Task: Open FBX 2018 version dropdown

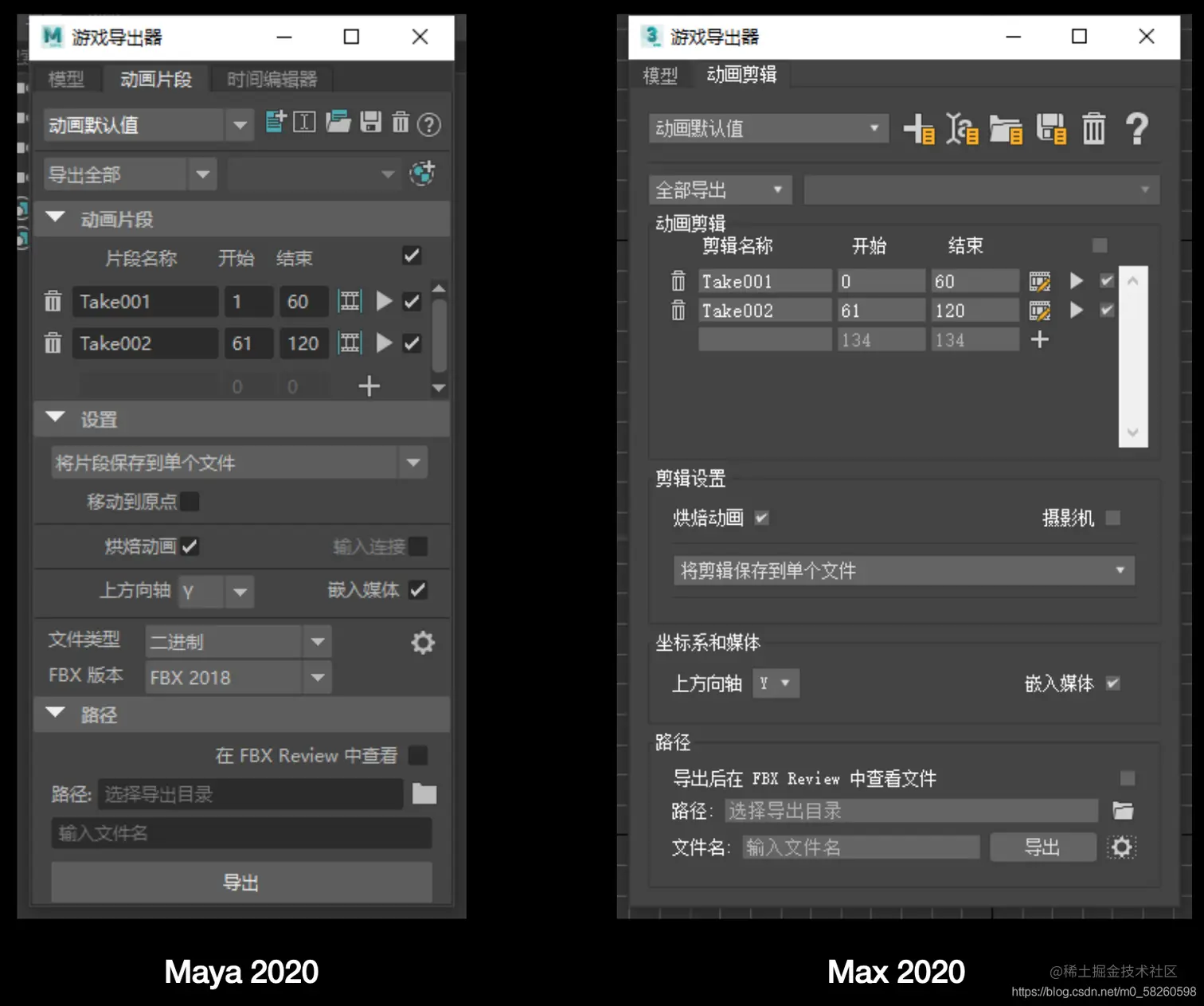Action: [x=239, y=677]
